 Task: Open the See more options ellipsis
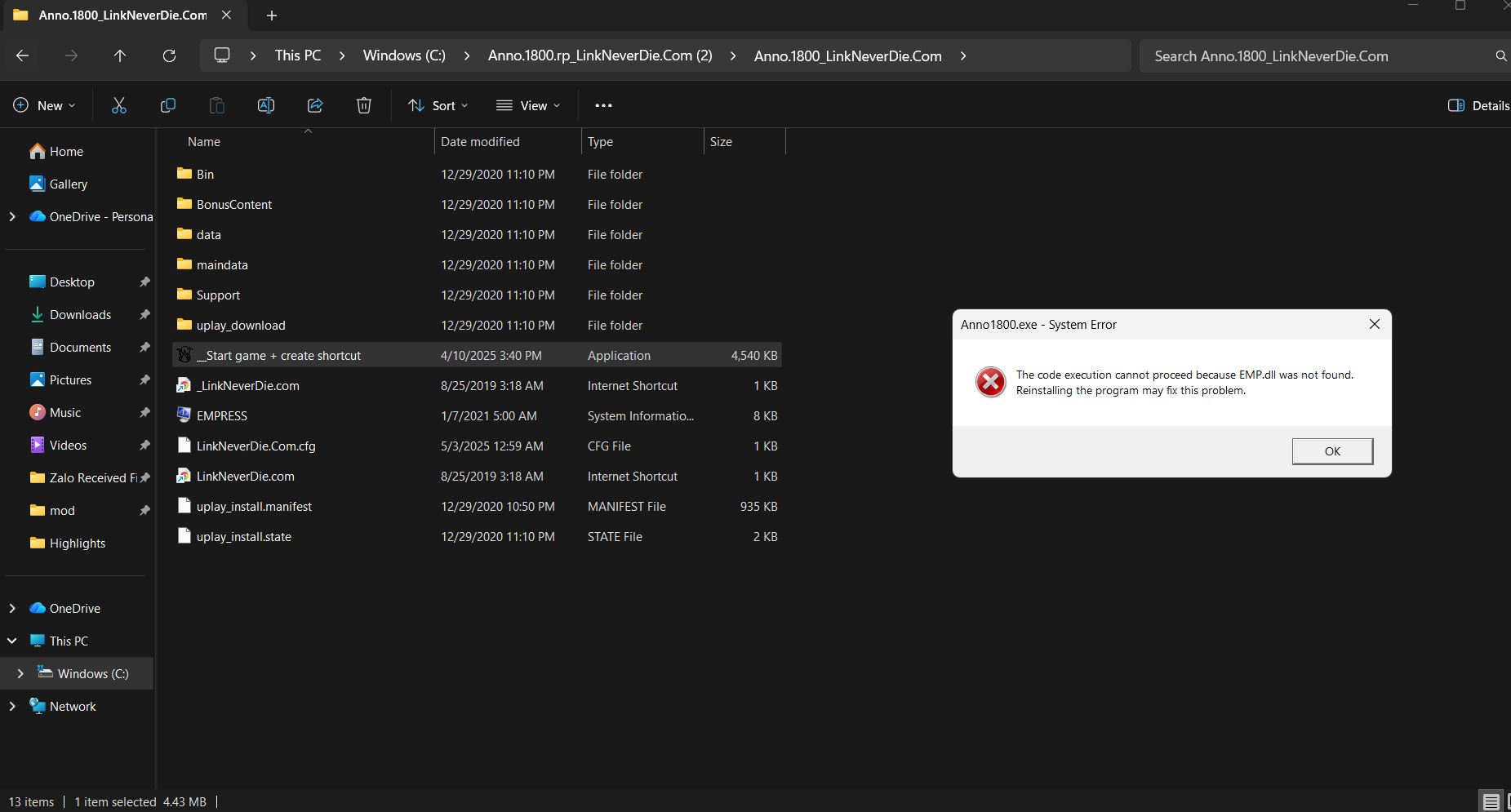[603, 105]
